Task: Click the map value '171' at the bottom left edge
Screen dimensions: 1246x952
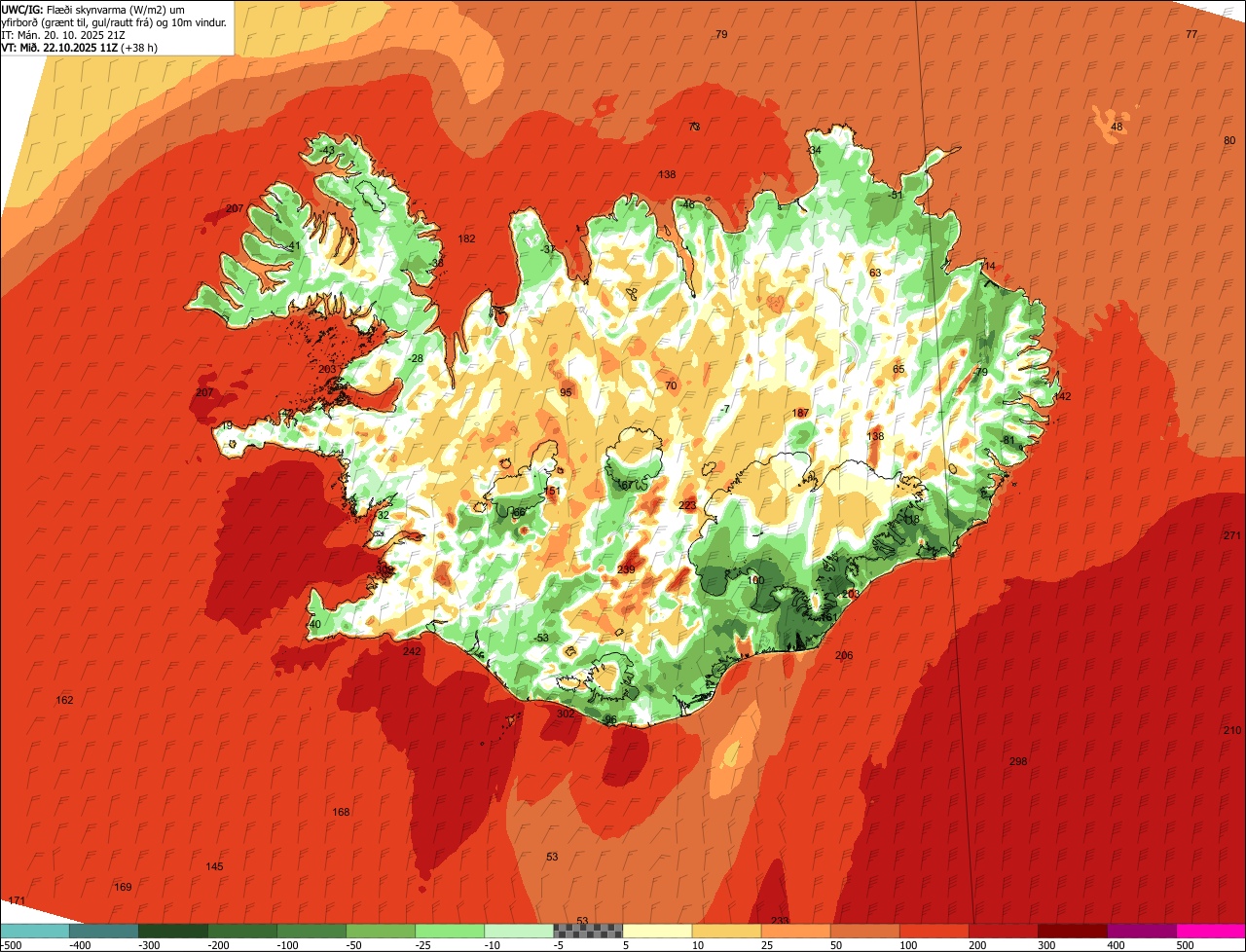Action: tap(16, 900)
